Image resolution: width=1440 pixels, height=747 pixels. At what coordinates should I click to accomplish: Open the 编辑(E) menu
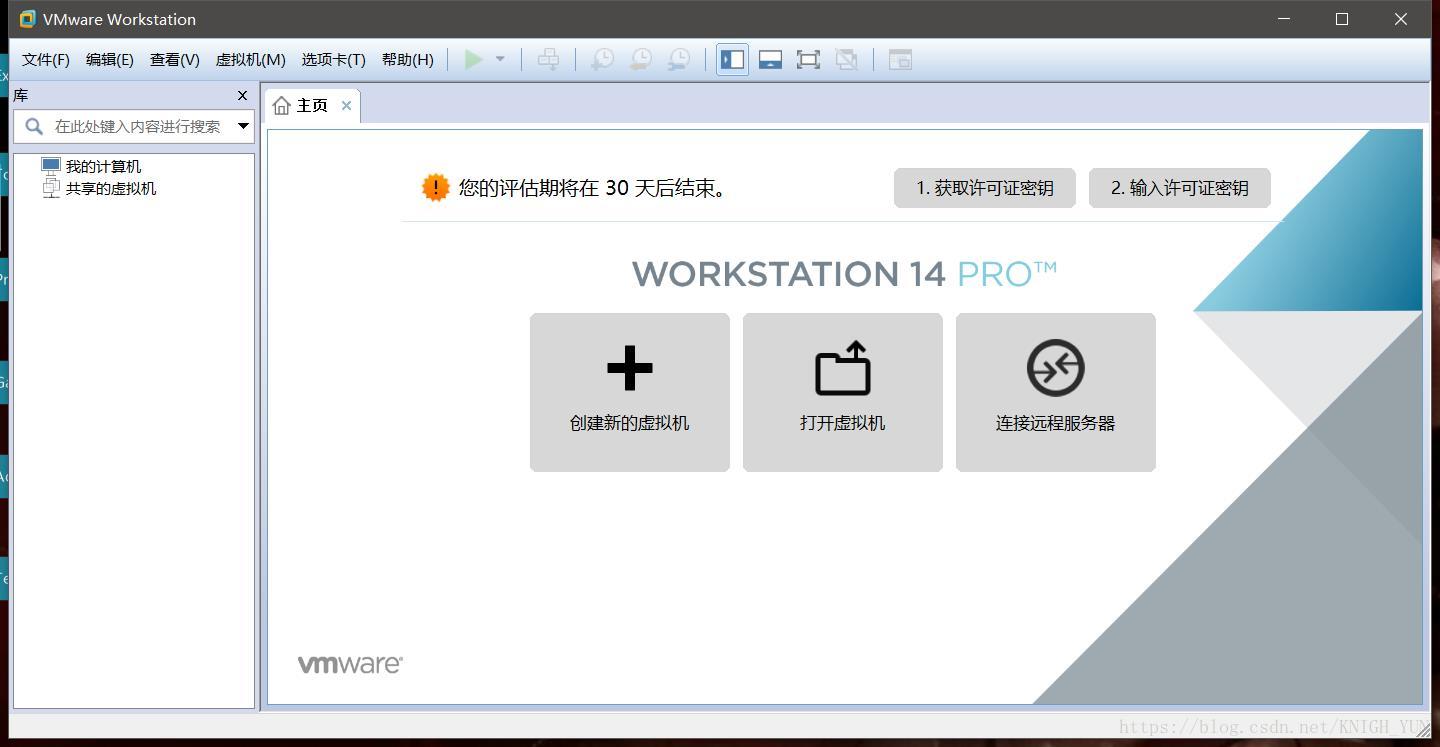pyautogui.click(x=110, y=60)
